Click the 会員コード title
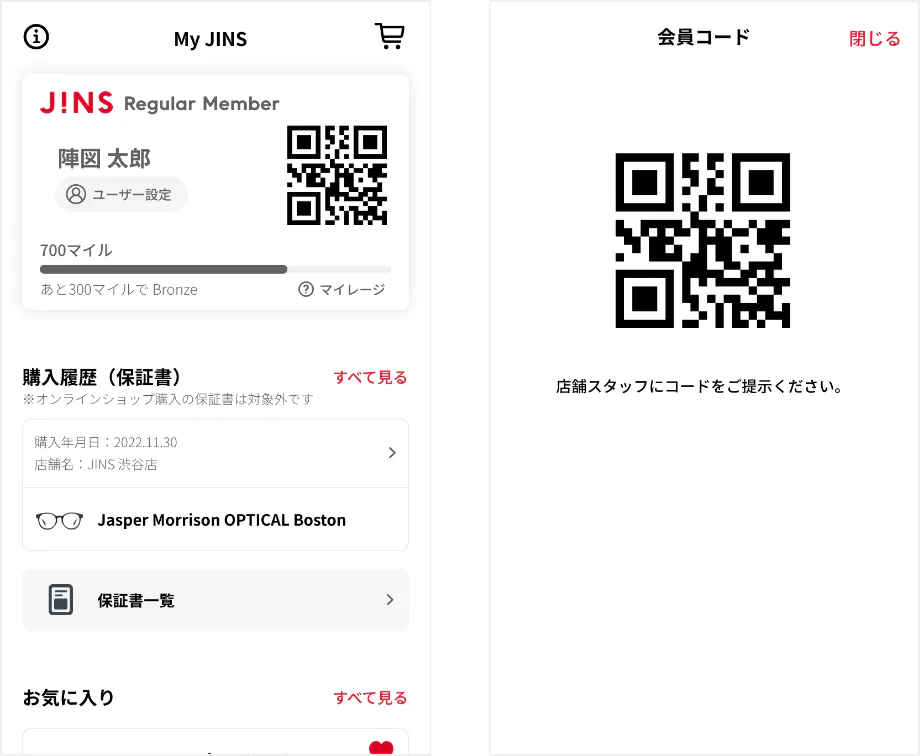This screenshot has height=756, width=920. point(703,37)
